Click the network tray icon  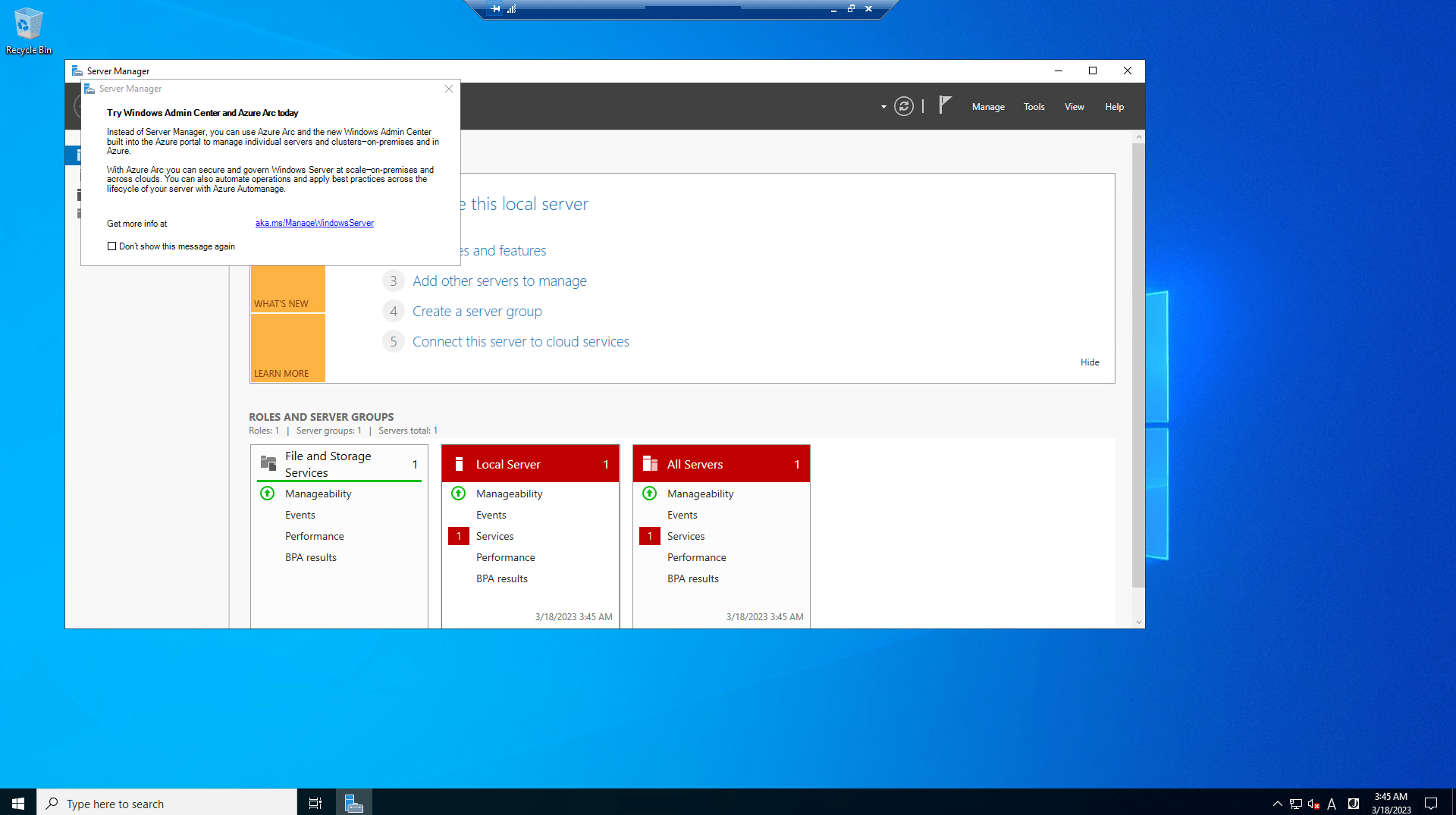click(1296, 804)
